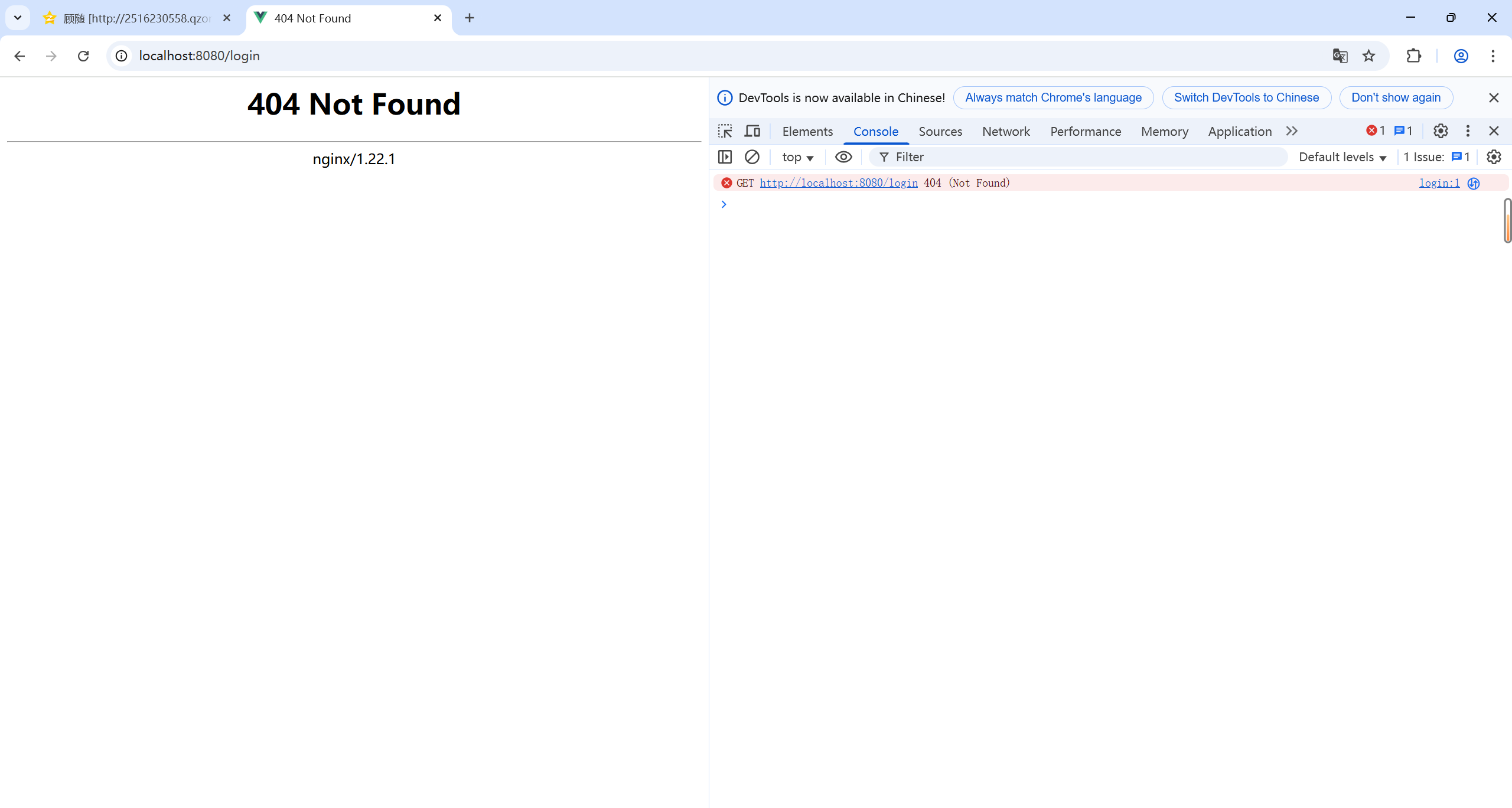Click the Google Translate page icon
1512x808 pixels.
click(1340, 56)
